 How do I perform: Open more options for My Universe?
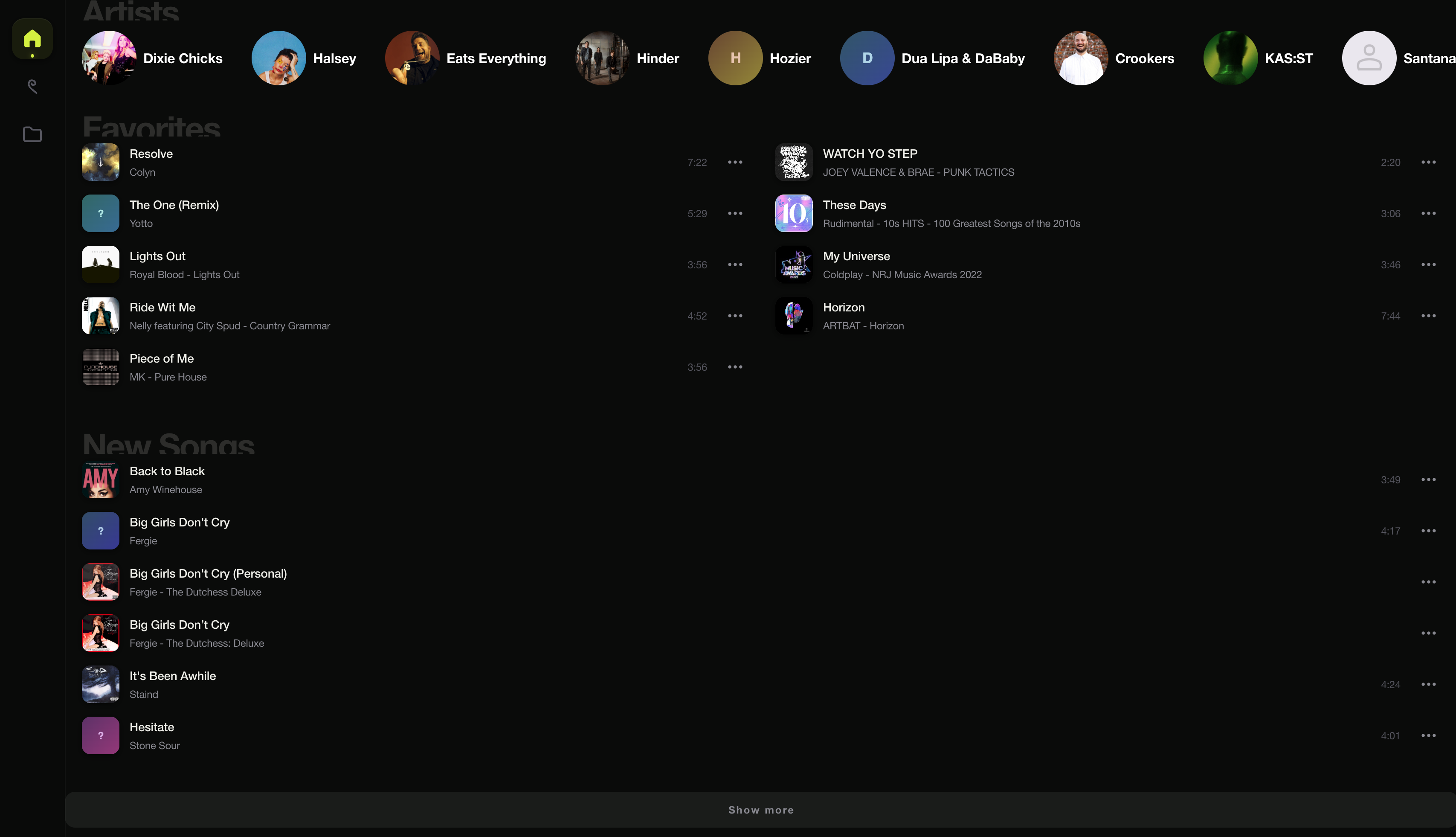pyautogui.click(x=1428, y=264)
